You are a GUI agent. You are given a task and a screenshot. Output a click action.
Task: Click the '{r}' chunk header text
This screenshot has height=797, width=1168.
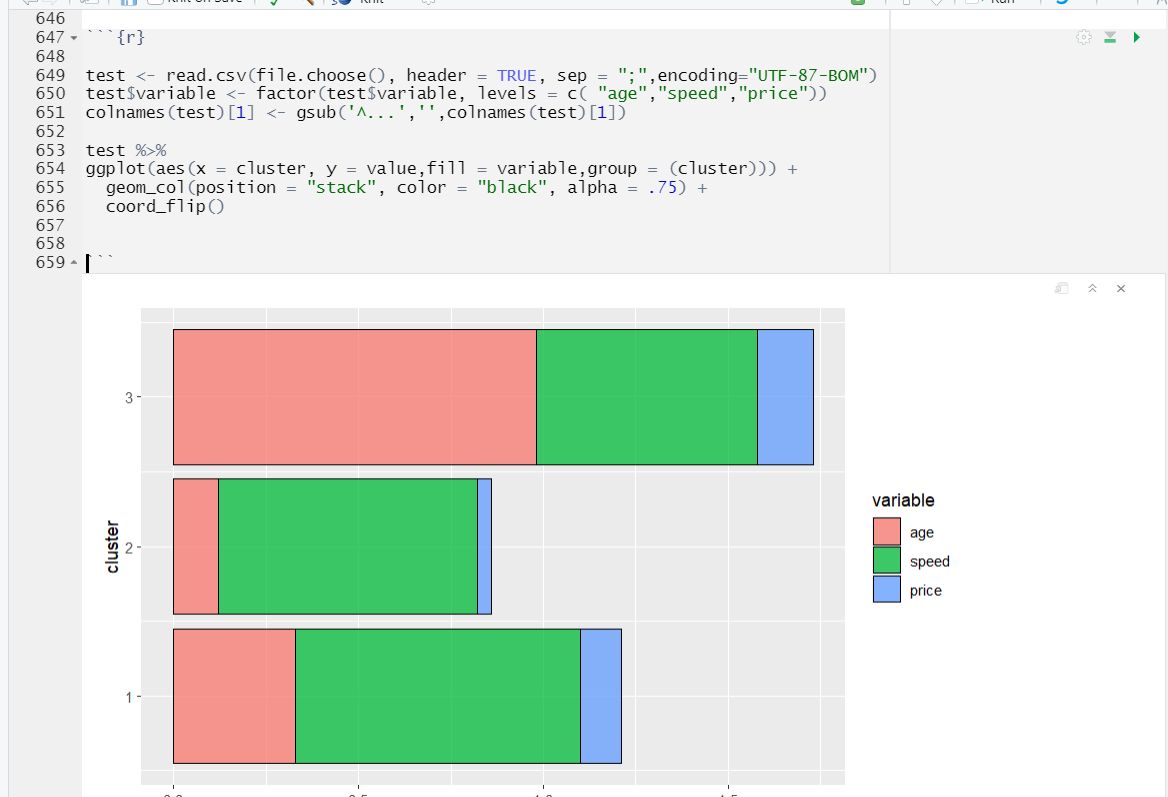(130, 37)
